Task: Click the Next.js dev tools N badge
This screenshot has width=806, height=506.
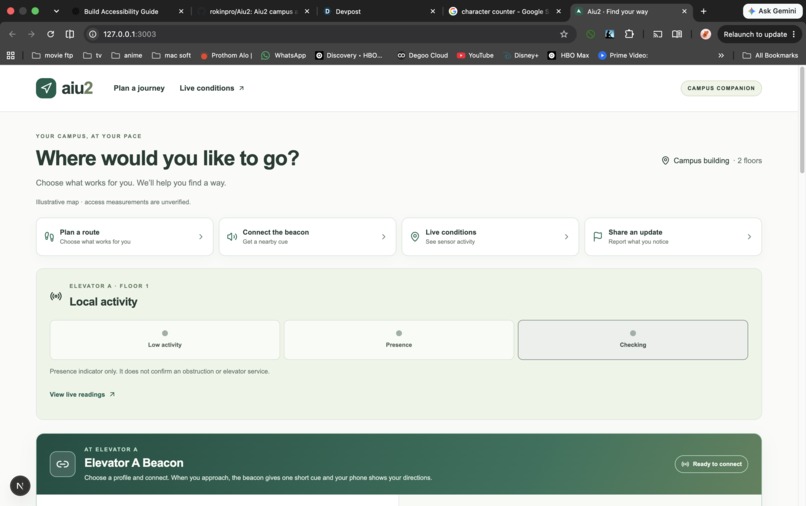Action: coord(20,485)
